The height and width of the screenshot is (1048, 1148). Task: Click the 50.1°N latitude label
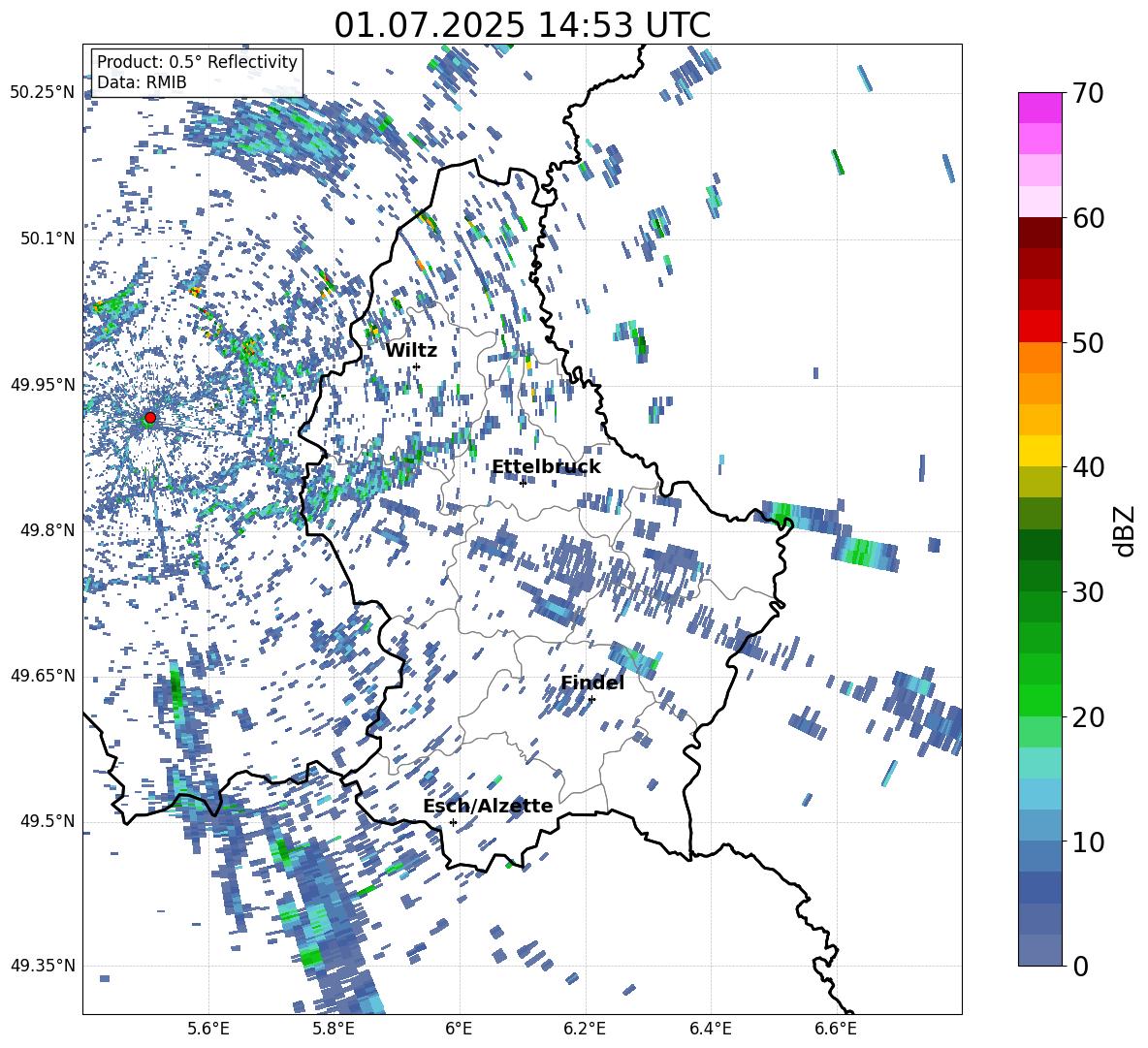click(x=48, y=238)
